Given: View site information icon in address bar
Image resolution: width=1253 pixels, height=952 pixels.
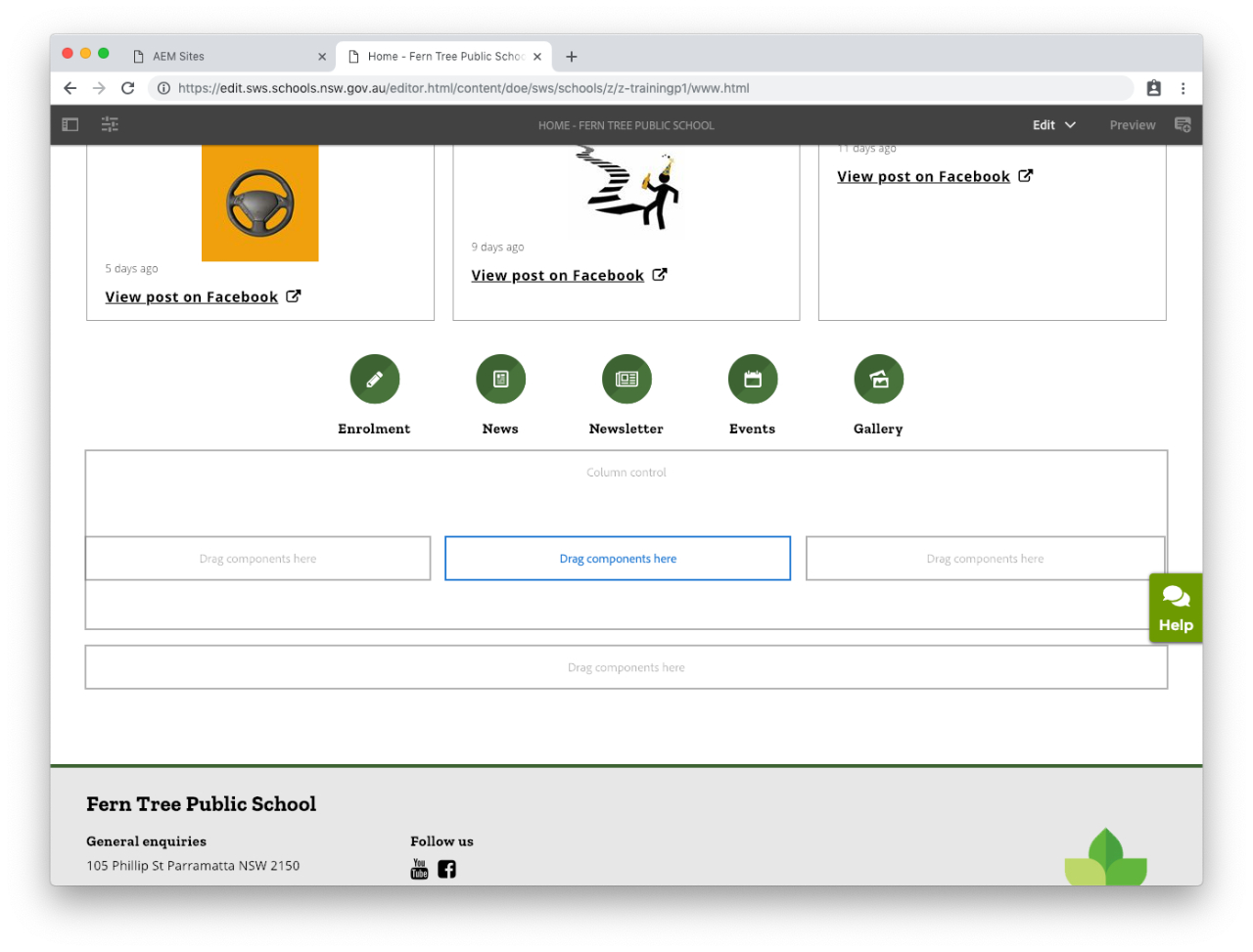Looking at the screenshot, I should pyautogui.click(x=163, y=88).
